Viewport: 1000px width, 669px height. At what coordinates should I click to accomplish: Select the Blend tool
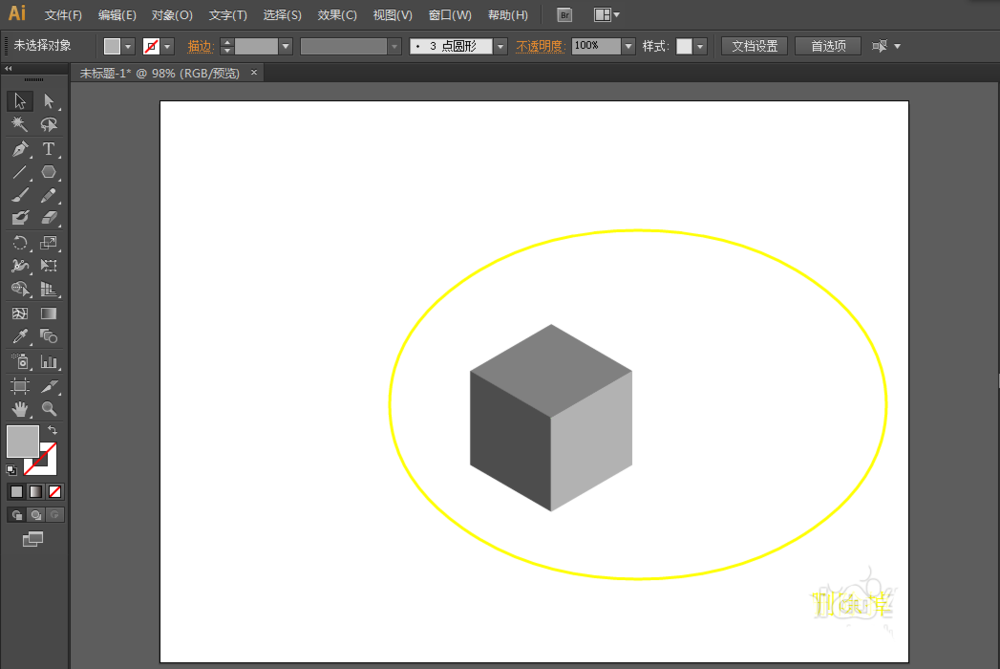point(48,337)
